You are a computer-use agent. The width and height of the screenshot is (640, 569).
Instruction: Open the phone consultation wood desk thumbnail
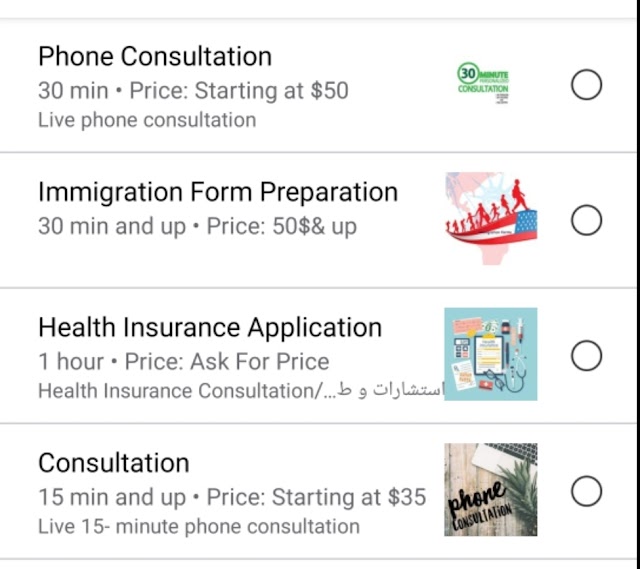(491, 489)
